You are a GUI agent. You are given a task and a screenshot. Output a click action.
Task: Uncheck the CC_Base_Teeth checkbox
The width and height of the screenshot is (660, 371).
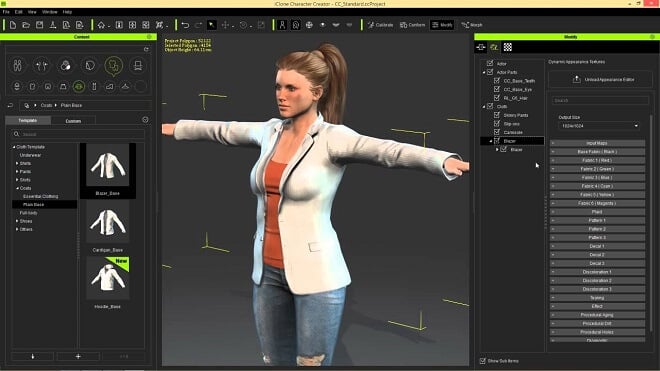[x=497, y=80]
